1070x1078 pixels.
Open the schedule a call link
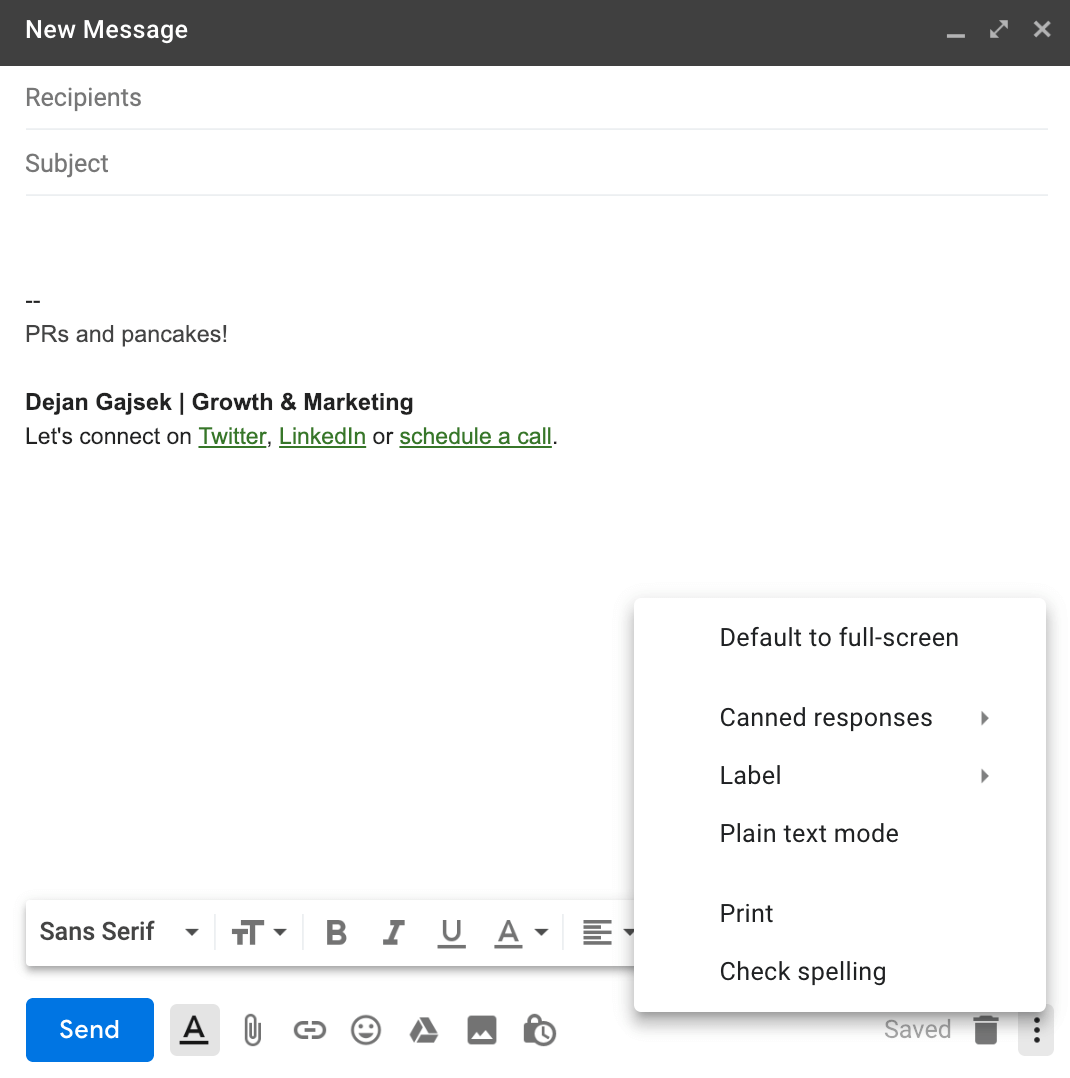click(475, 437)
